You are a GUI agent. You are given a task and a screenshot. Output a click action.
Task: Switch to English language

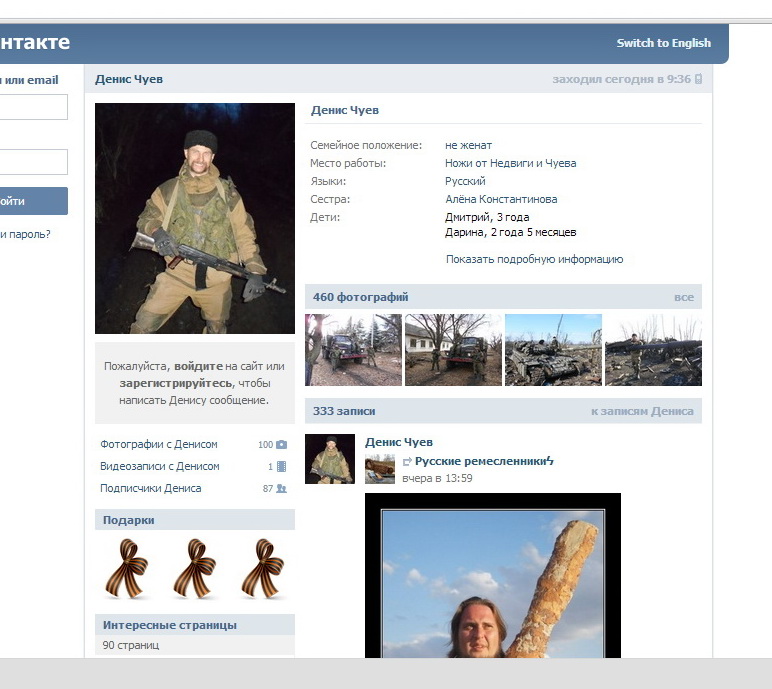[664, 43]
